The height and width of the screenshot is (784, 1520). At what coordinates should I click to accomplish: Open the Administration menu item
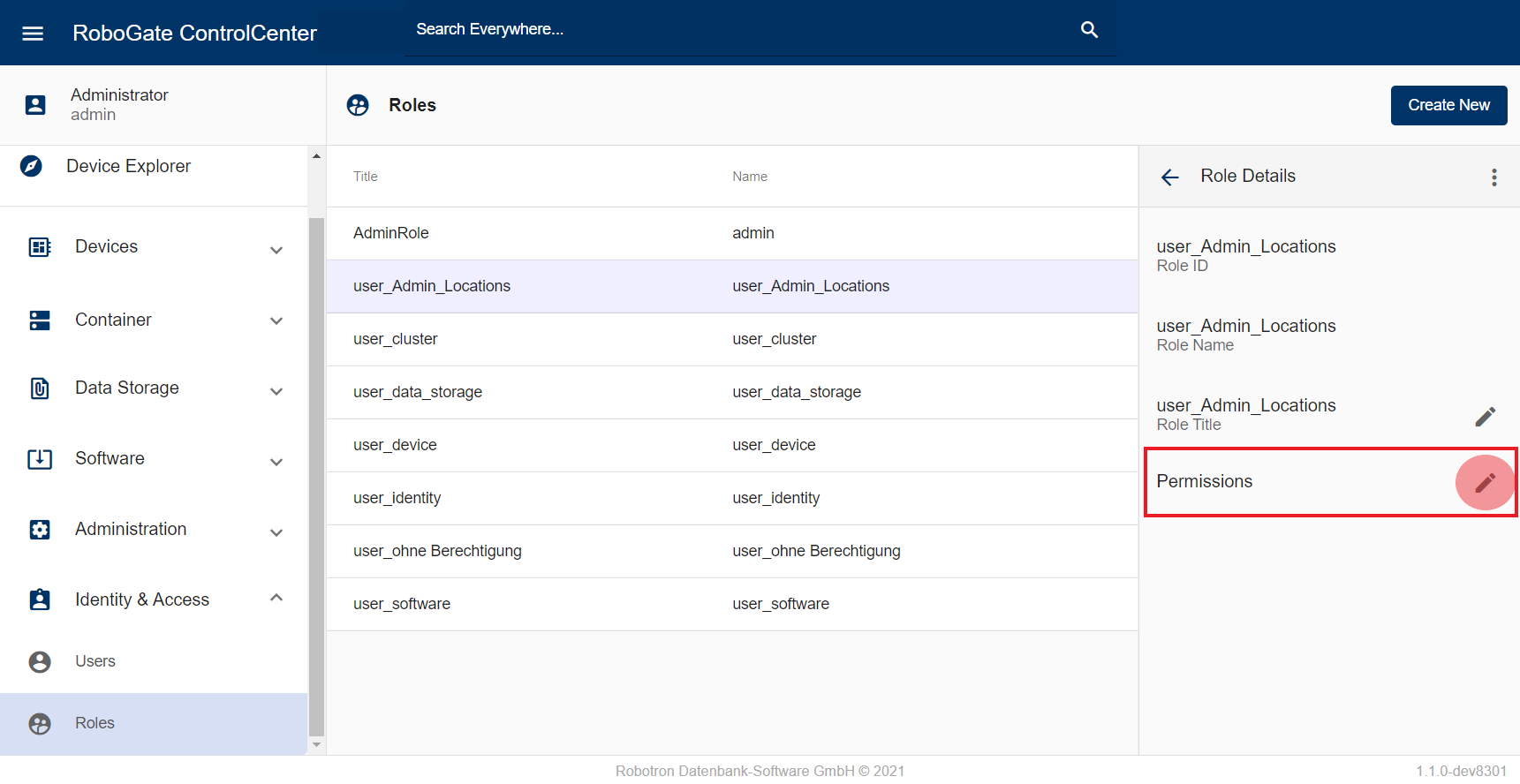pyautogui.click(x=154, y=529)
